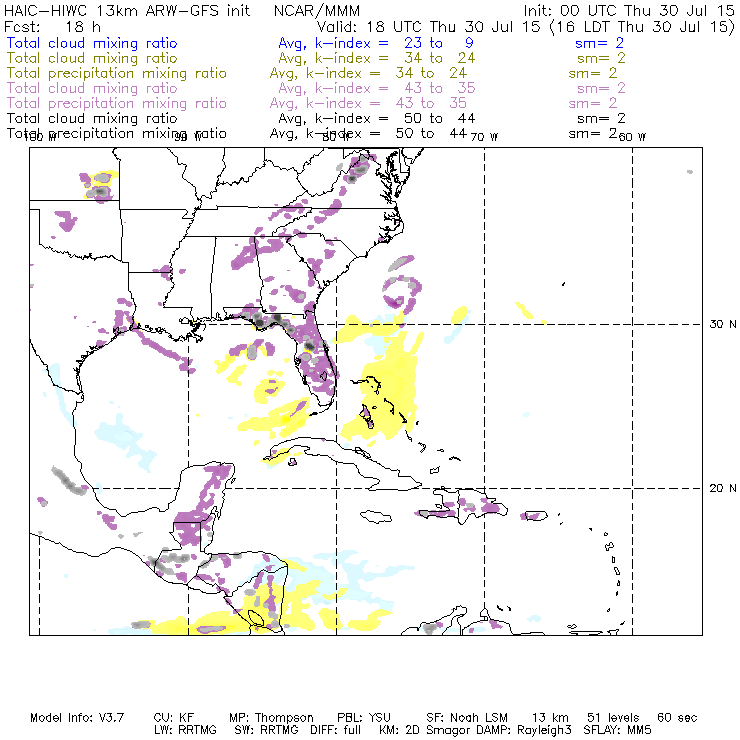
Task: Click the '51 levels' text
Action: (x=613, y=718)
